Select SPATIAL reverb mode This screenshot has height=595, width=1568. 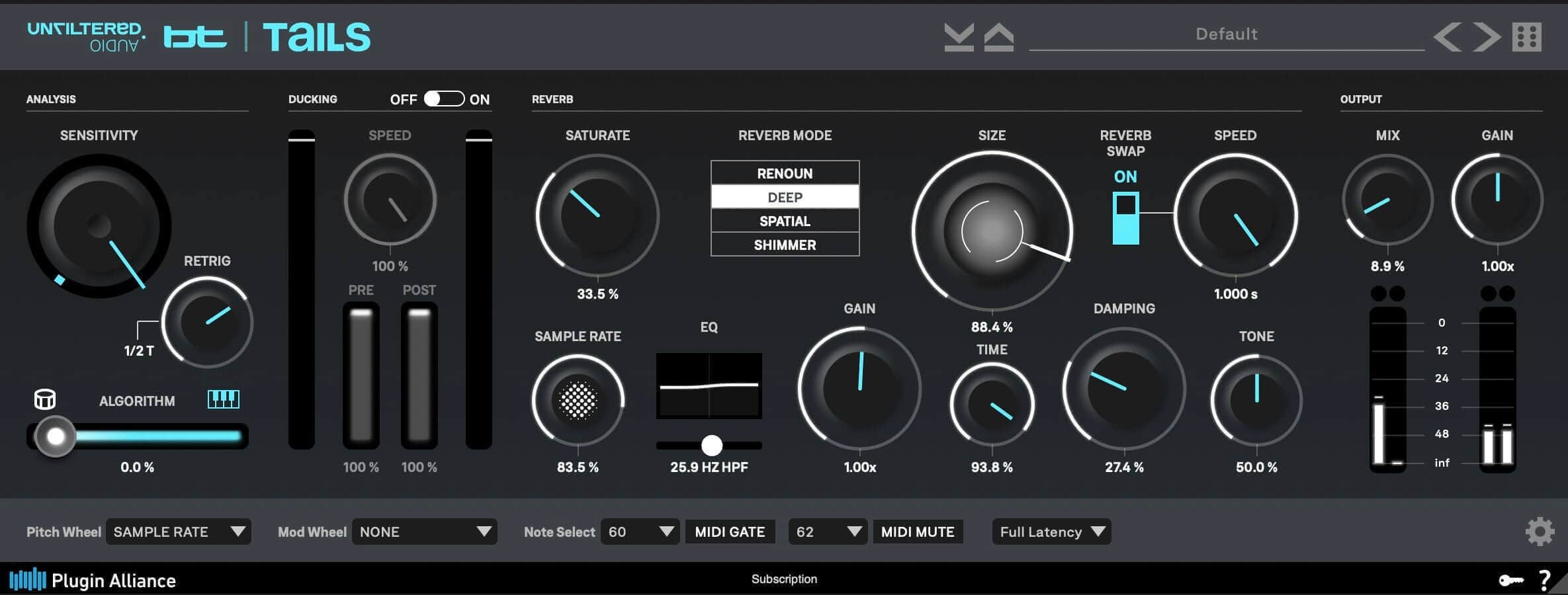coord(785,221)
